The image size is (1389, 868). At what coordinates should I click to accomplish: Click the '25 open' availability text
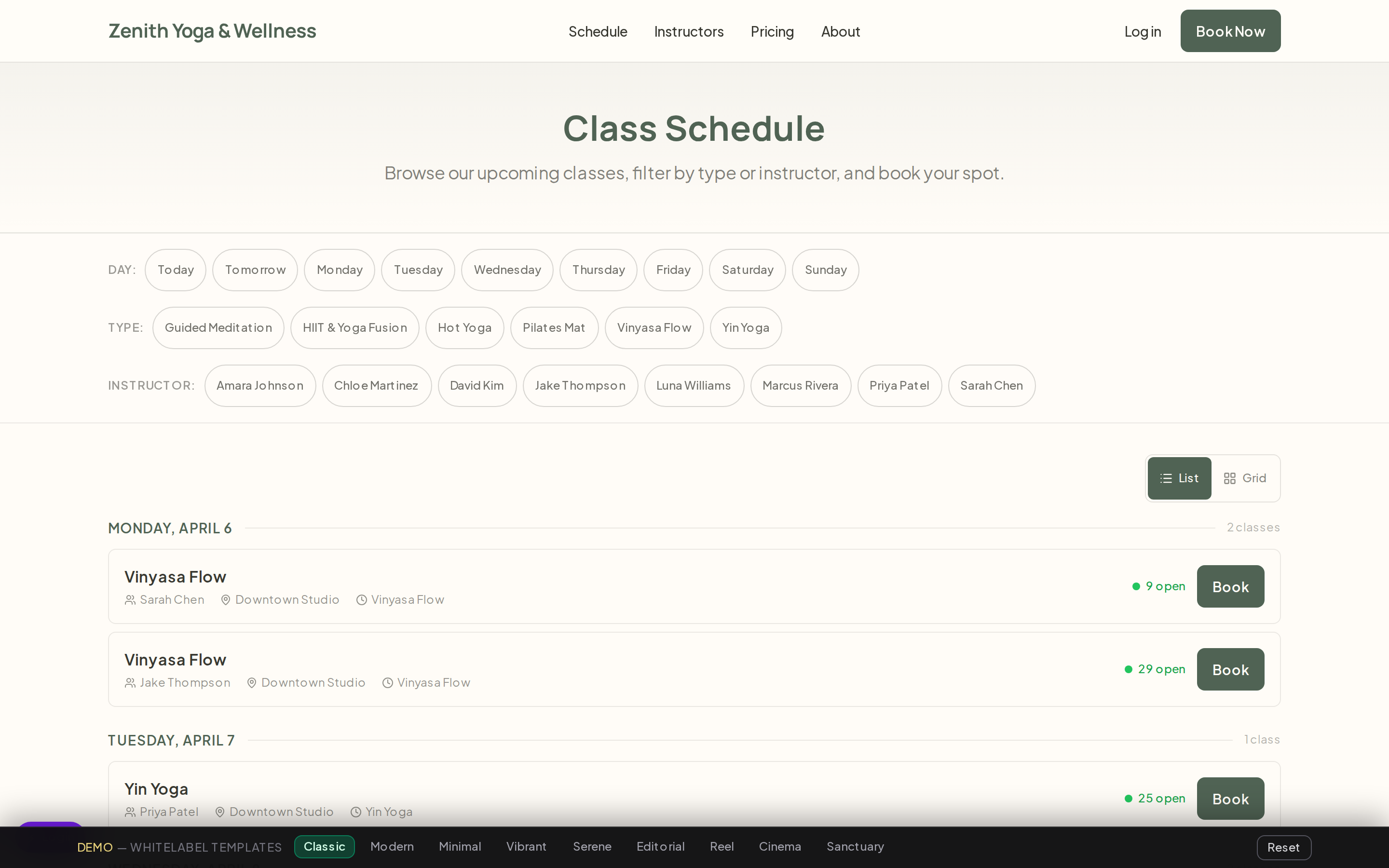(1161, 799)
